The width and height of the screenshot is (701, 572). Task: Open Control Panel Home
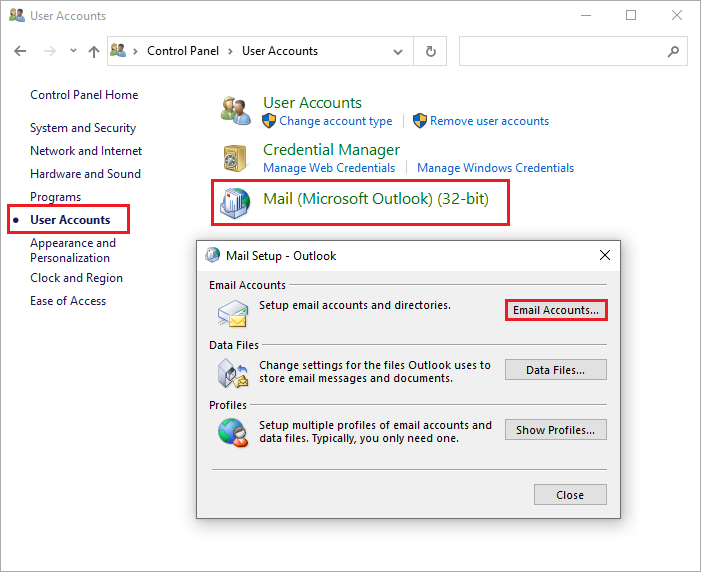(84, 95)
